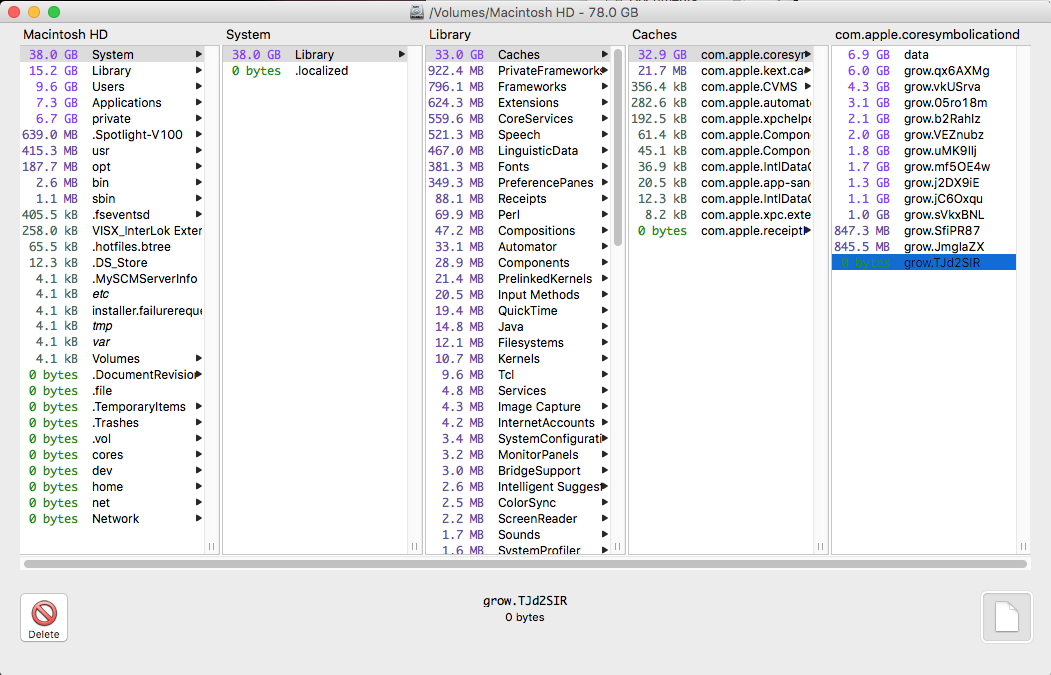Select the .localized item in System
This screenshot has height=675, width=1051.
(315, 70)
